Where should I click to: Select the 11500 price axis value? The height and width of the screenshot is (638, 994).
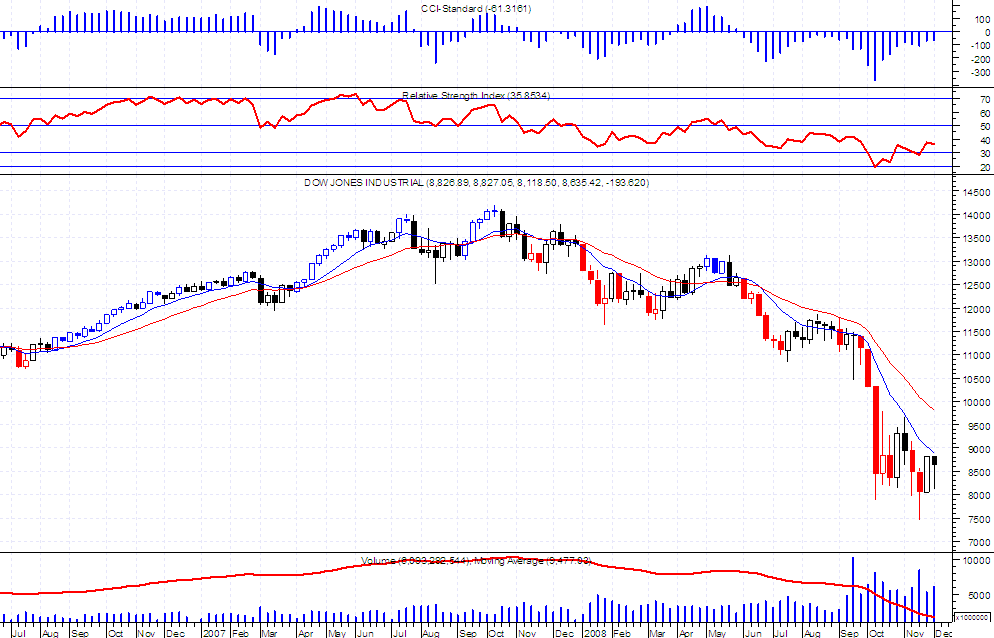978,333
